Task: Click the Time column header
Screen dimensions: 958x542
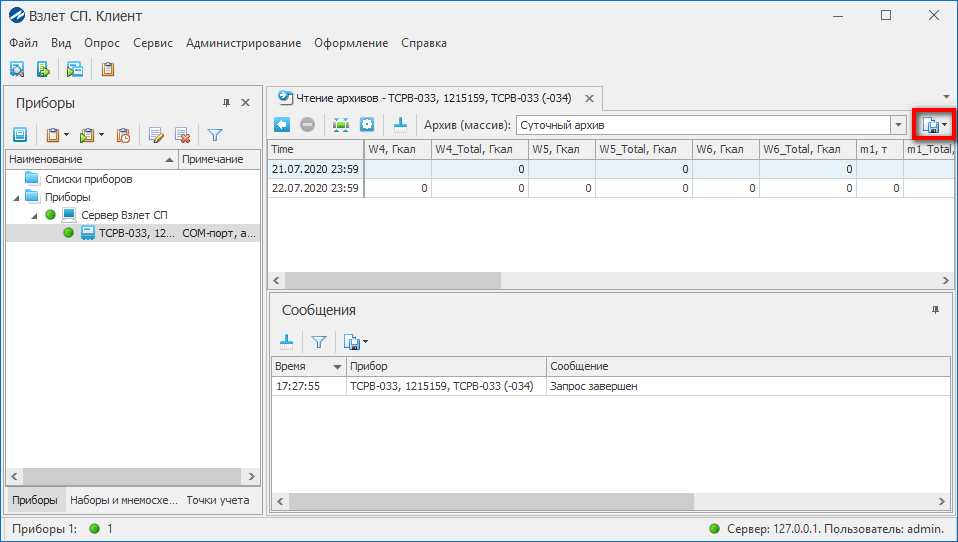Action: coord(316,149)
